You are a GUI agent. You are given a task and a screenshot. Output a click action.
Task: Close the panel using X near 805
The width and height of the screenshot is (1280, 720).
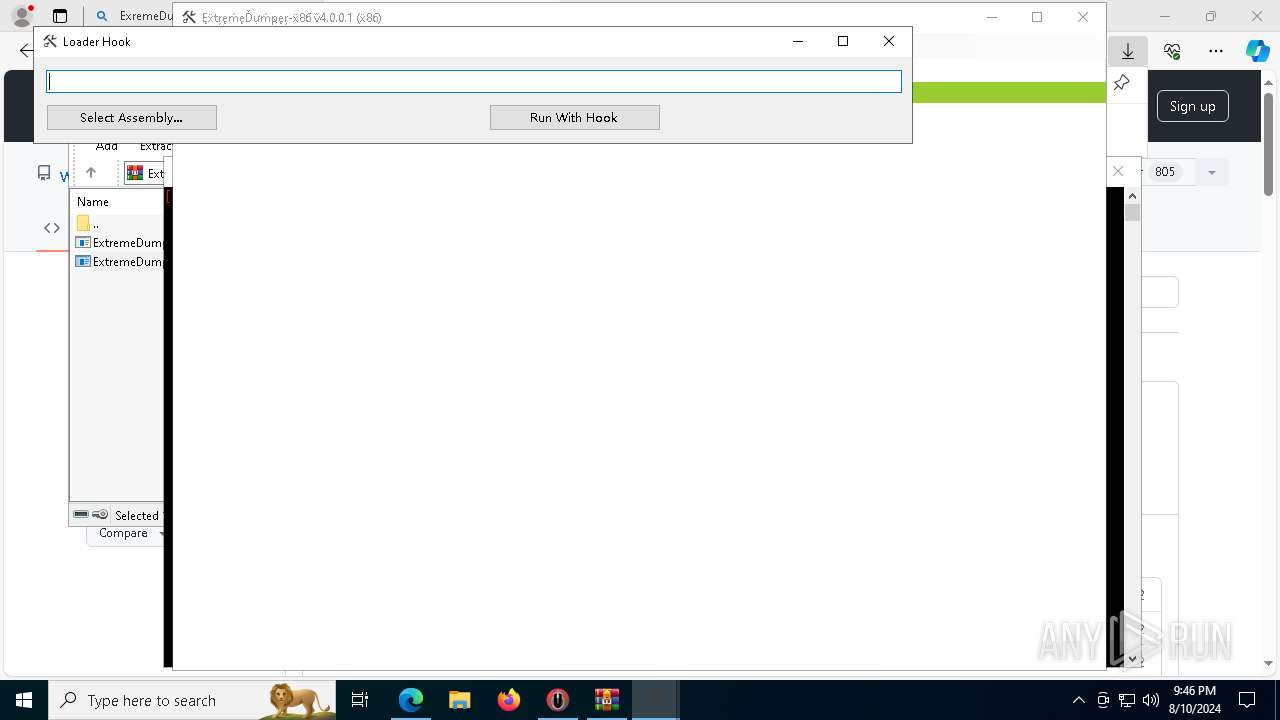(x=1118, y=171)
